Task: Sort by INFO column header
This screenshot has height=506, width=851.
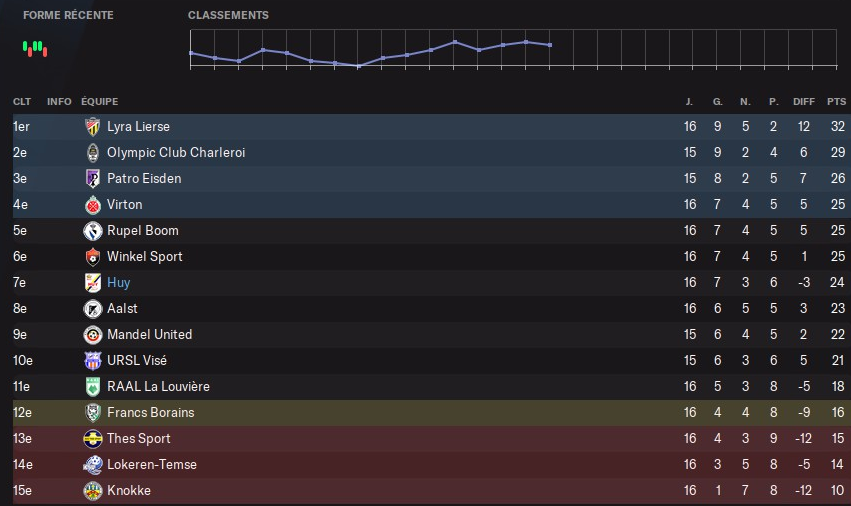Action: pos(59,102)
